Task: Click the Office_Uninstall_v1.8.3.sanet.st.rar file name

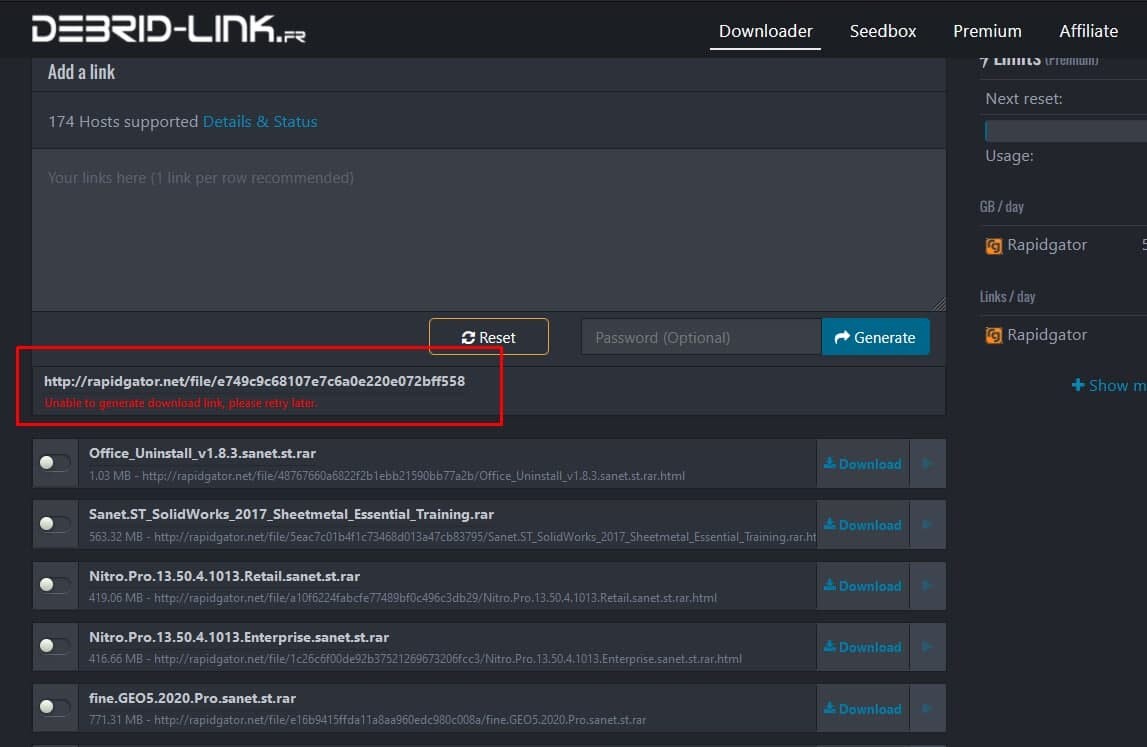Action: click(x=203, y=454)
